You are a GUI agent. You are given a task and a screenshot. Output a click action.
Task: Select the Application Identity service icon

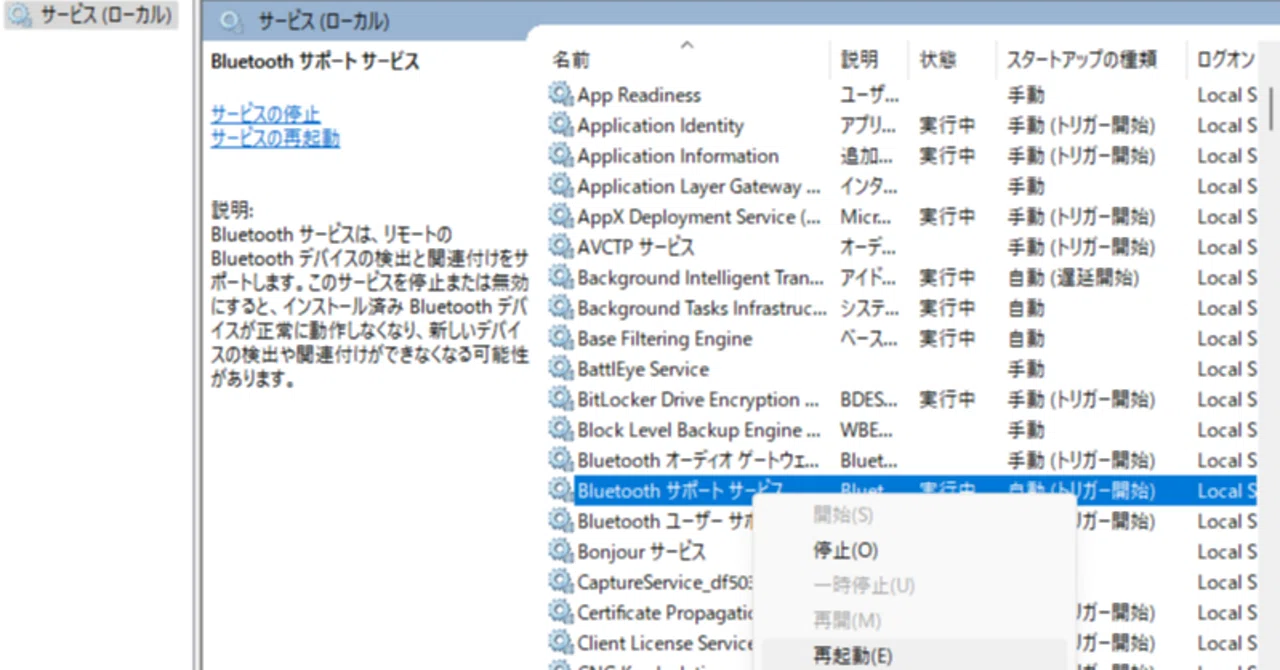click(x=560, y=125)
